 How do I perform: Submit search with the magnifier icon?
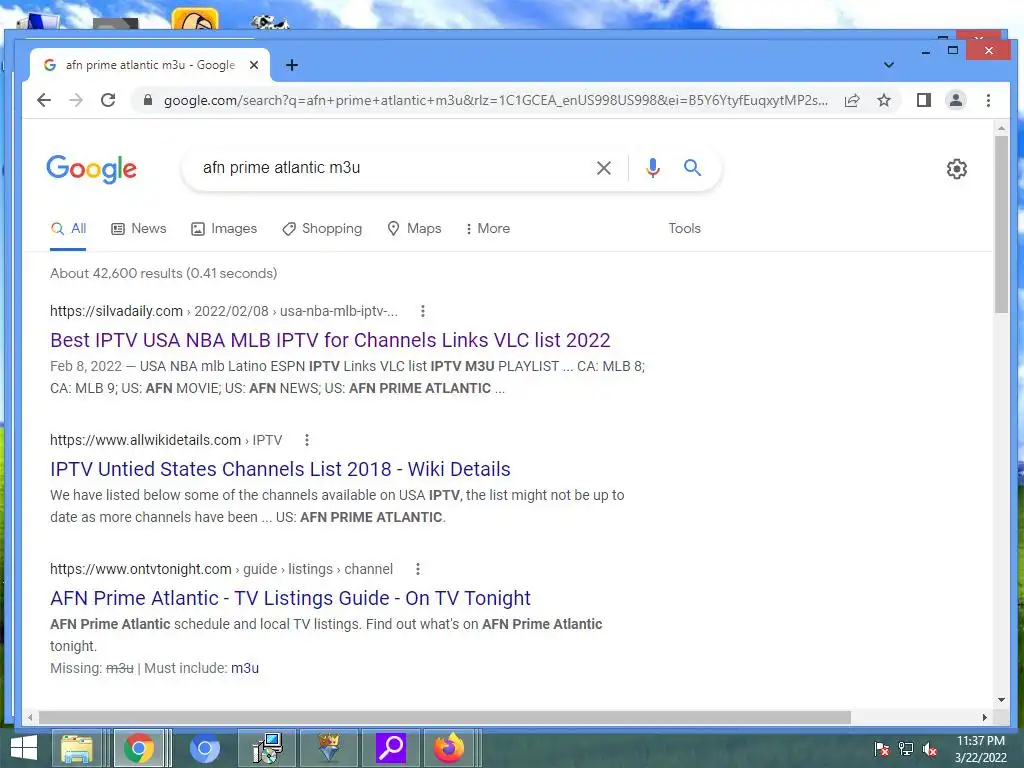tap(692, 168)
